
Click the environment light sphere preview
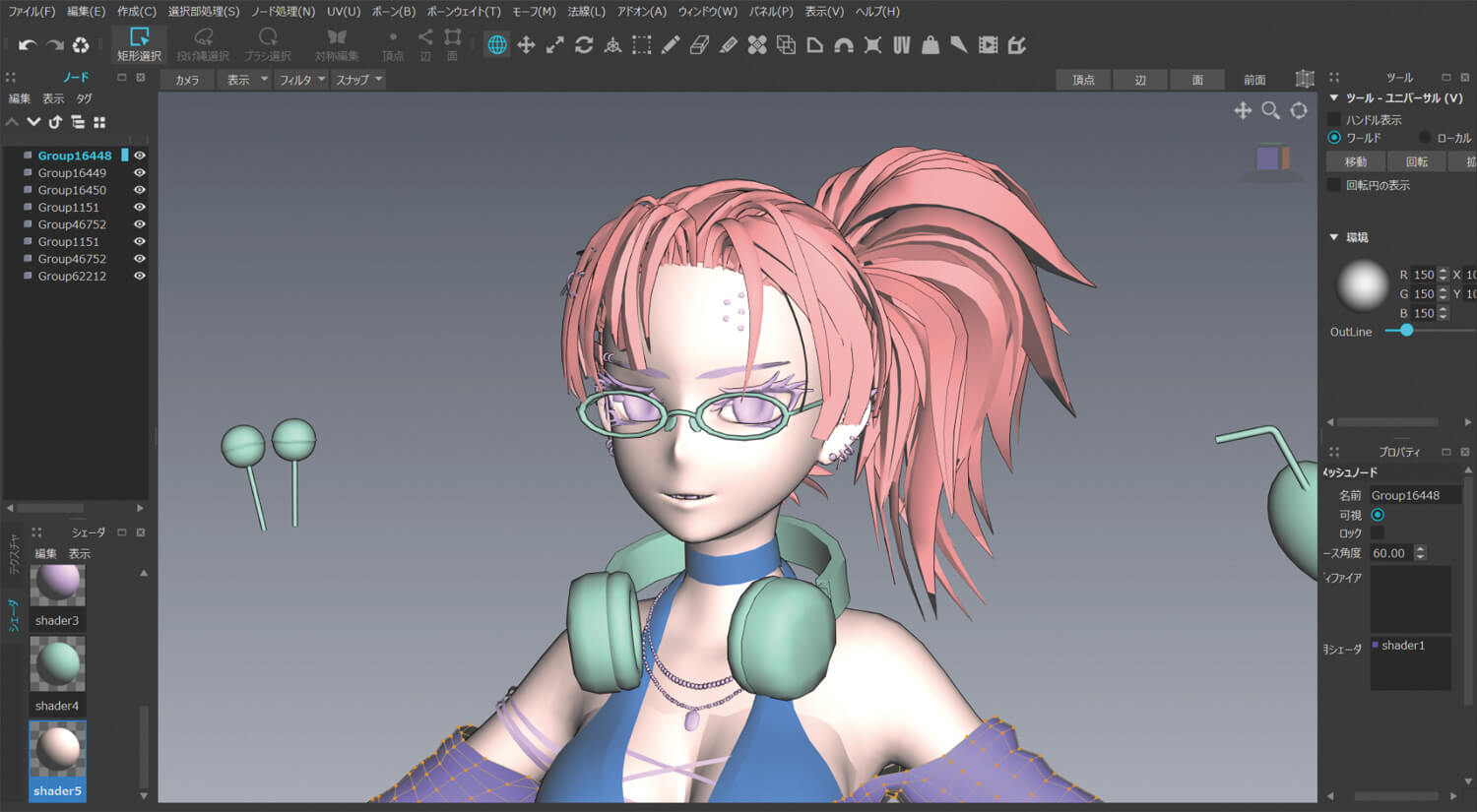(x=1362, y=284)
